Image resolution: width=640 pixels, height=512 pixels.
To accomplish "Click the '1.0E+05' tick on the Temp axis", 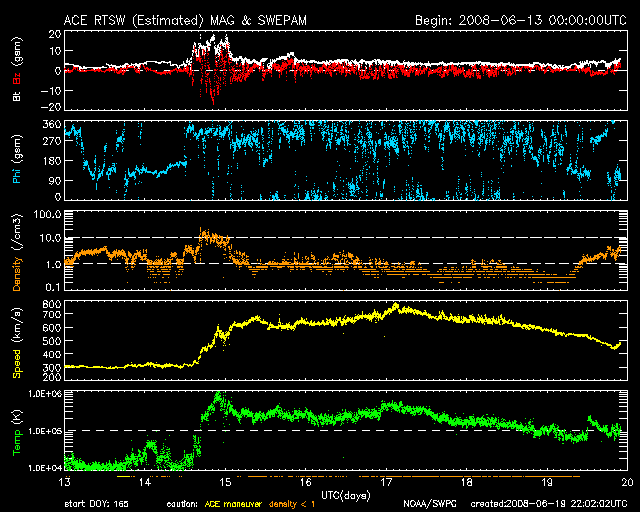I will pyautogui.click(x=45, y=431).
